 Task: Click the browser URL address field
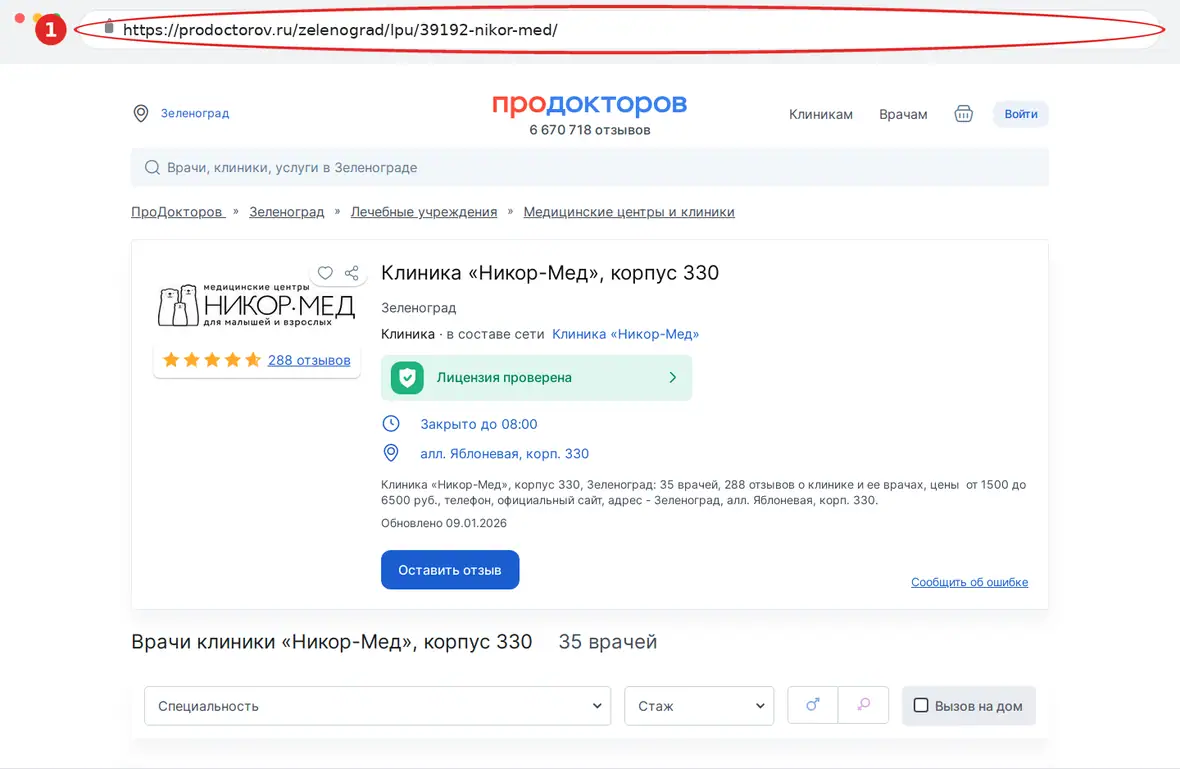coord(621,29)
